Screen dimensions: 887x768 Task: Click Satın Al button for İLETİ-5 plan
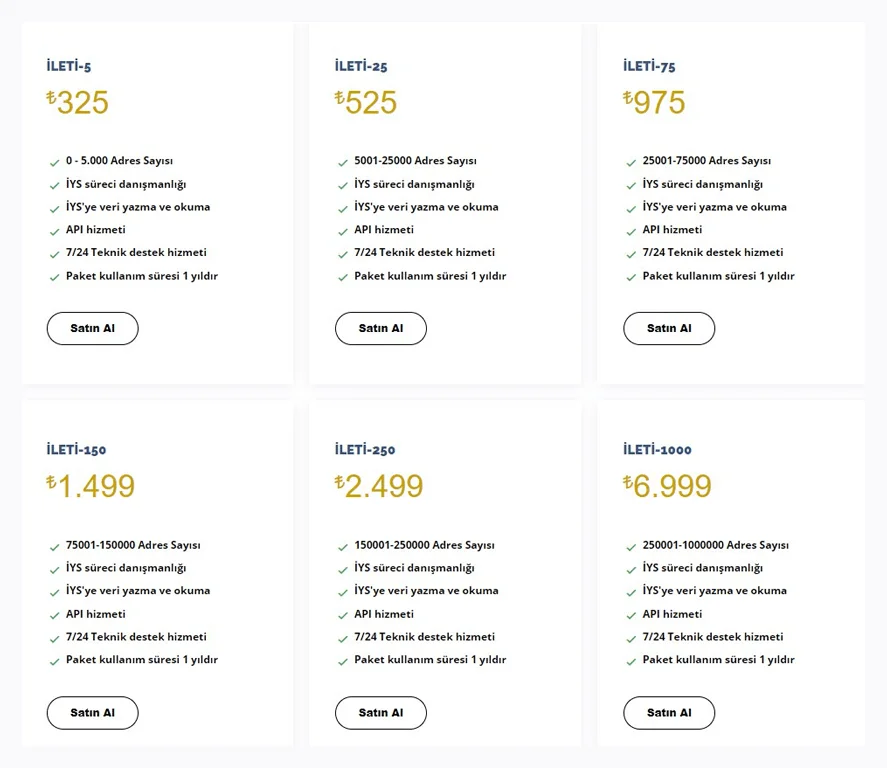[92, 328]
